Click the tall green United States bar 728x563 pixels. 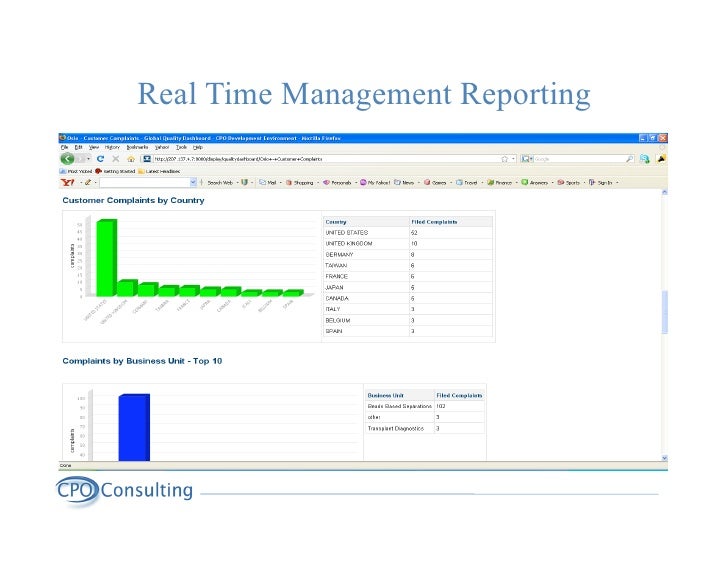coord(106,258)
